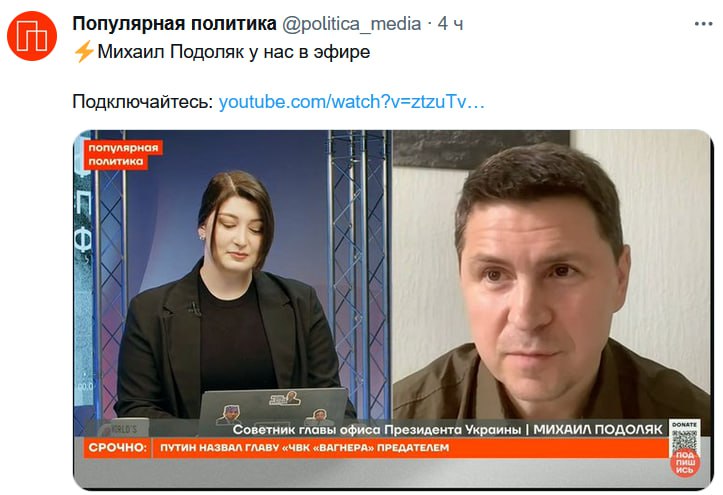Open the three-dot more options menu
Viewport: 723px width, 495px height.
[x=703, y=24]
